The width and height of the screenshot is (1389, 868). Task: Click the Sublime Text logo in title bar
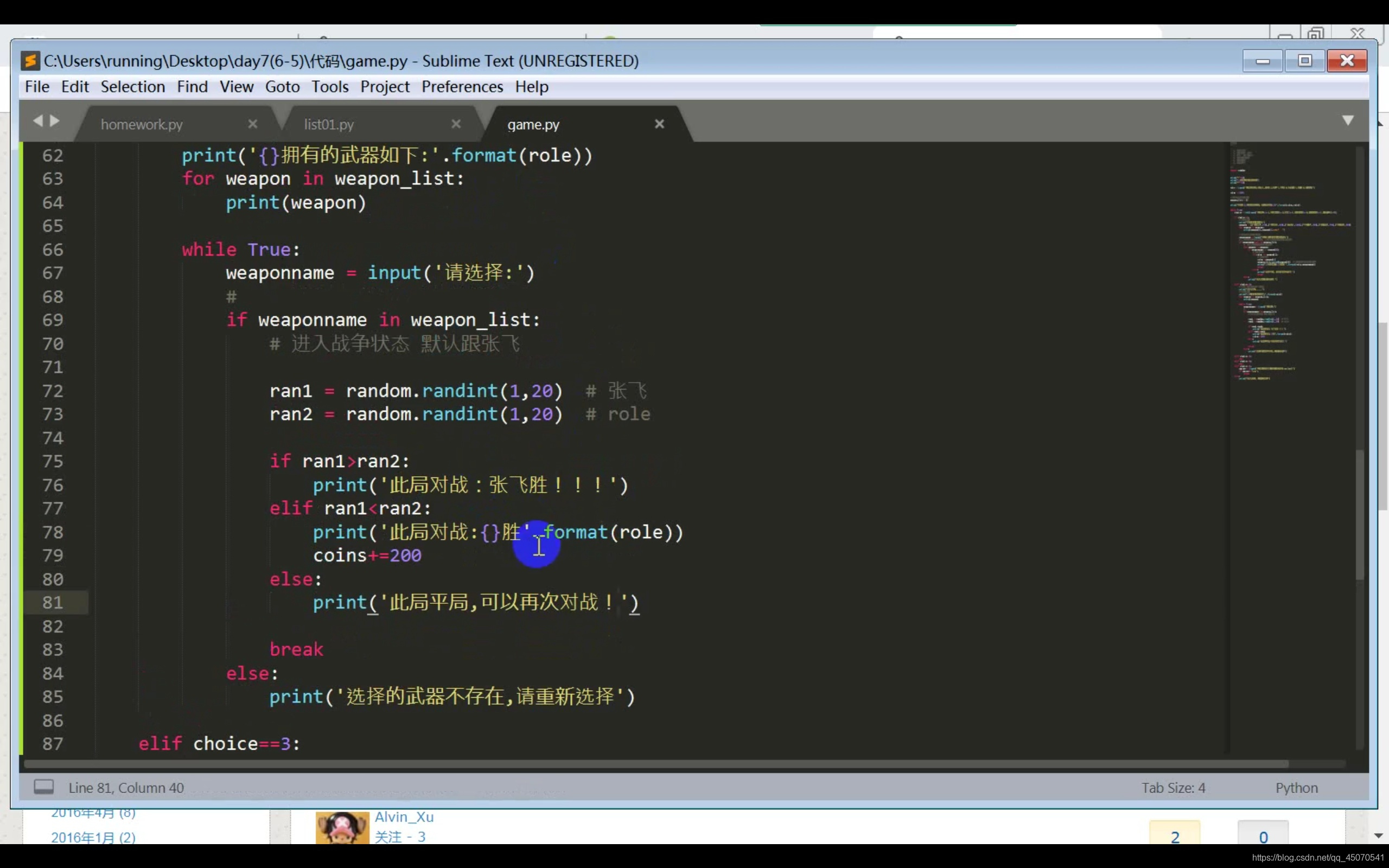tap(30, 61)
